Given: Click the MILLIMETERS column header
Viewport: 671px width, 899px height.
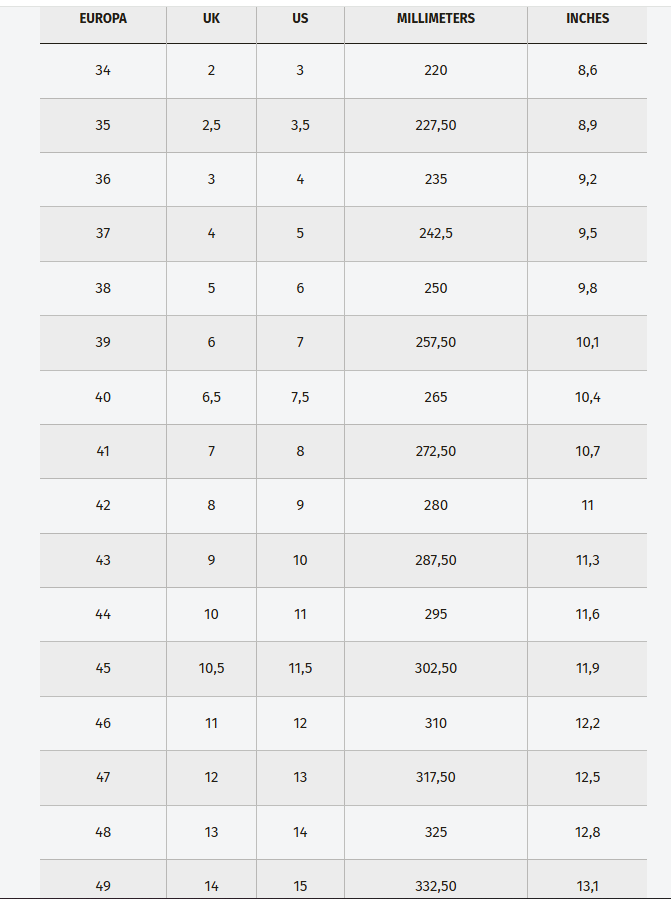Looking at the screenshot, I should click(436, 19).
